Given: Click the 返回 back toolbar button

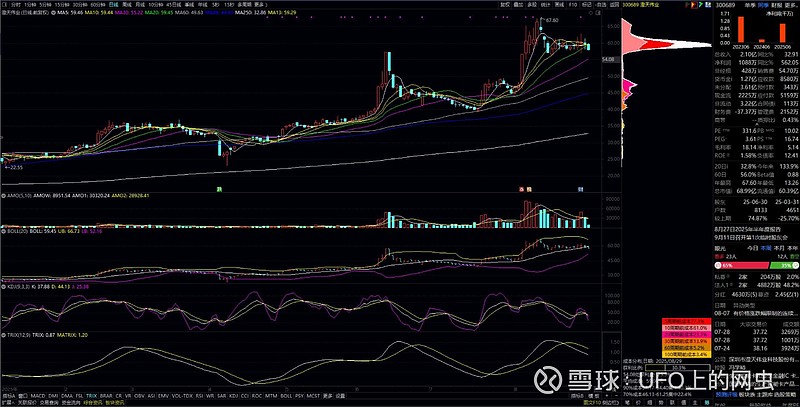Looking at the screenshot, I should (x=614, y=4).
